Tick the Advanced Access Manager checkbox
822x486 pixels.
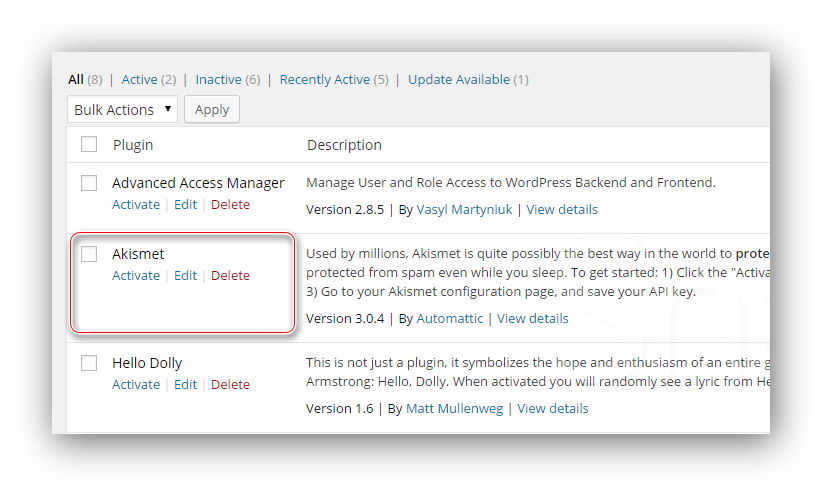pyautogui.click(x=89, y=183)
